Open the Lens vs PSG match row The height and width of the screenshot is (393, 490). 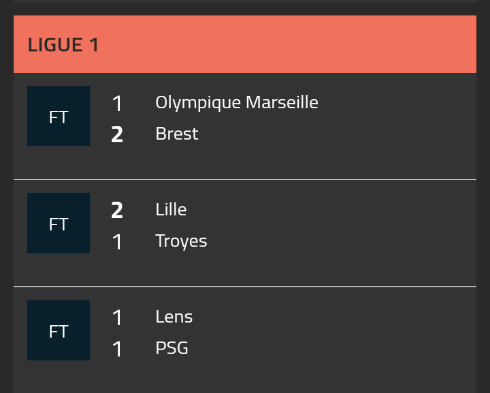point(245,340)
